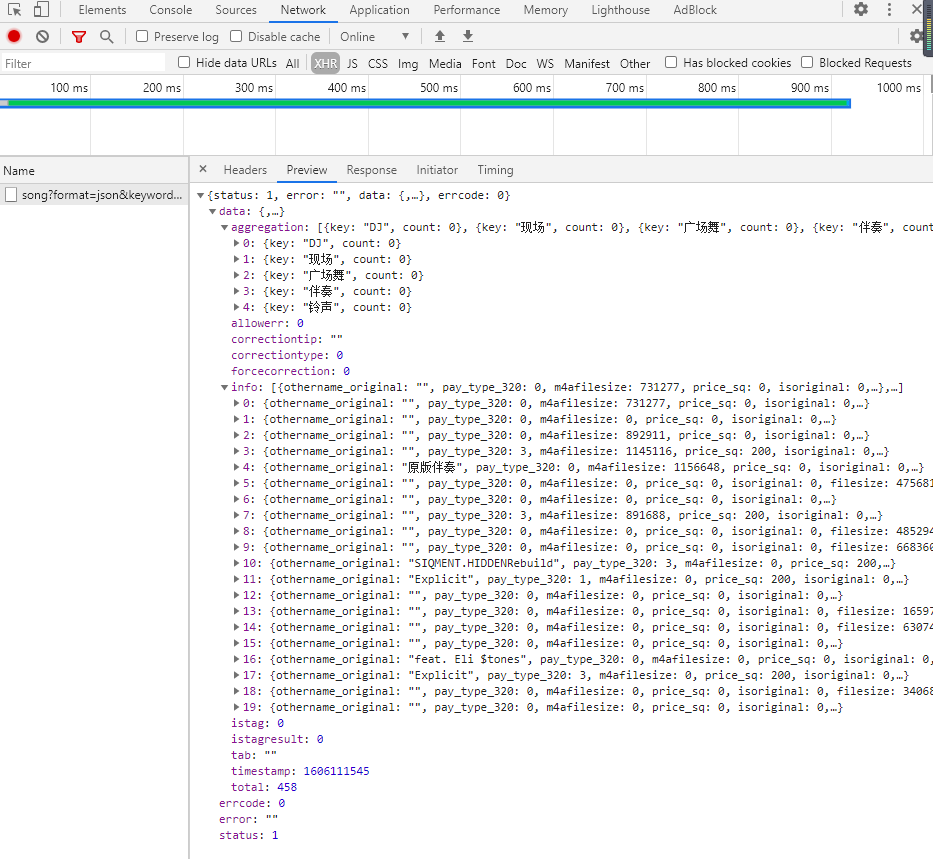933x859 pixels.
Task: Filter requests by Img
Action: click(408, 64)
